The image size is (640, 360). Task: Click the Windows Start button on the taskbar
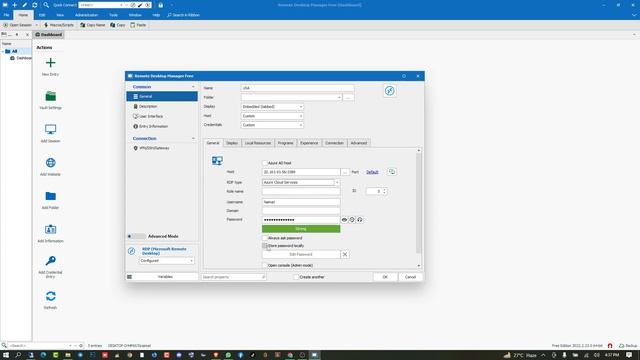6,355
